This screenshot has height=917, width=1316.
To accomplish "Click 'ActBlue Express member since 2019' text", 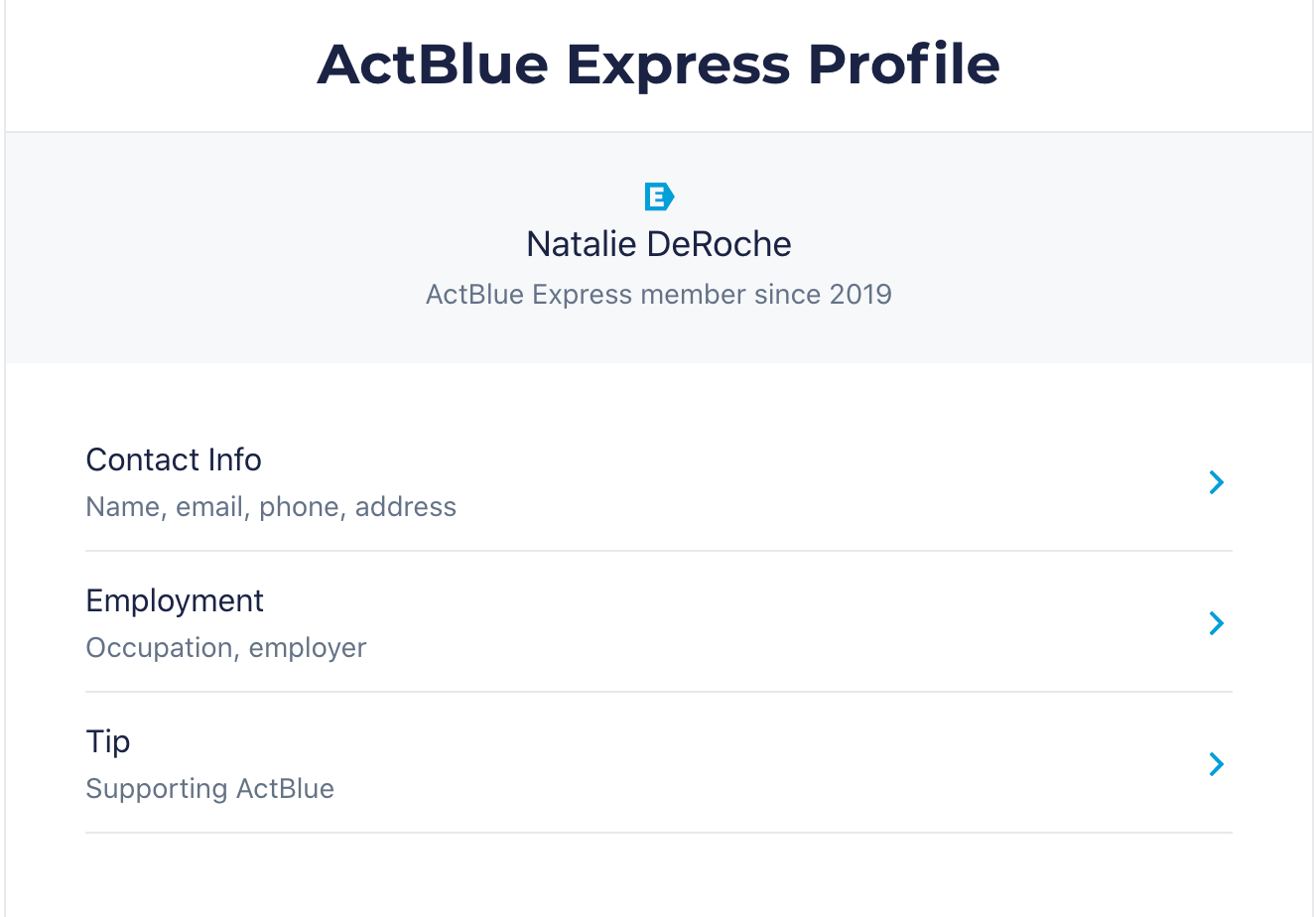I will click(x=659, y=295).
